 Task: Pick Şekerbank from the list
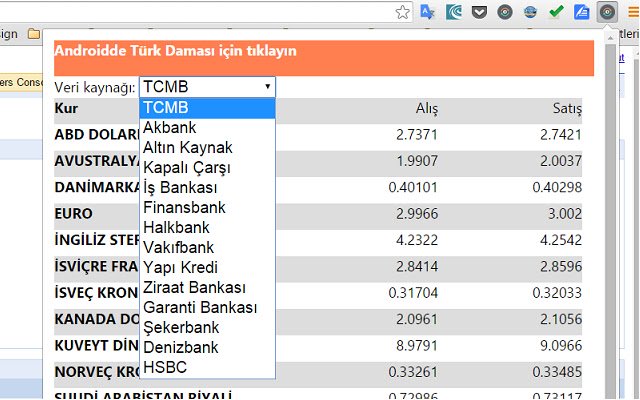pyautogui.click(x=207, y=328)
